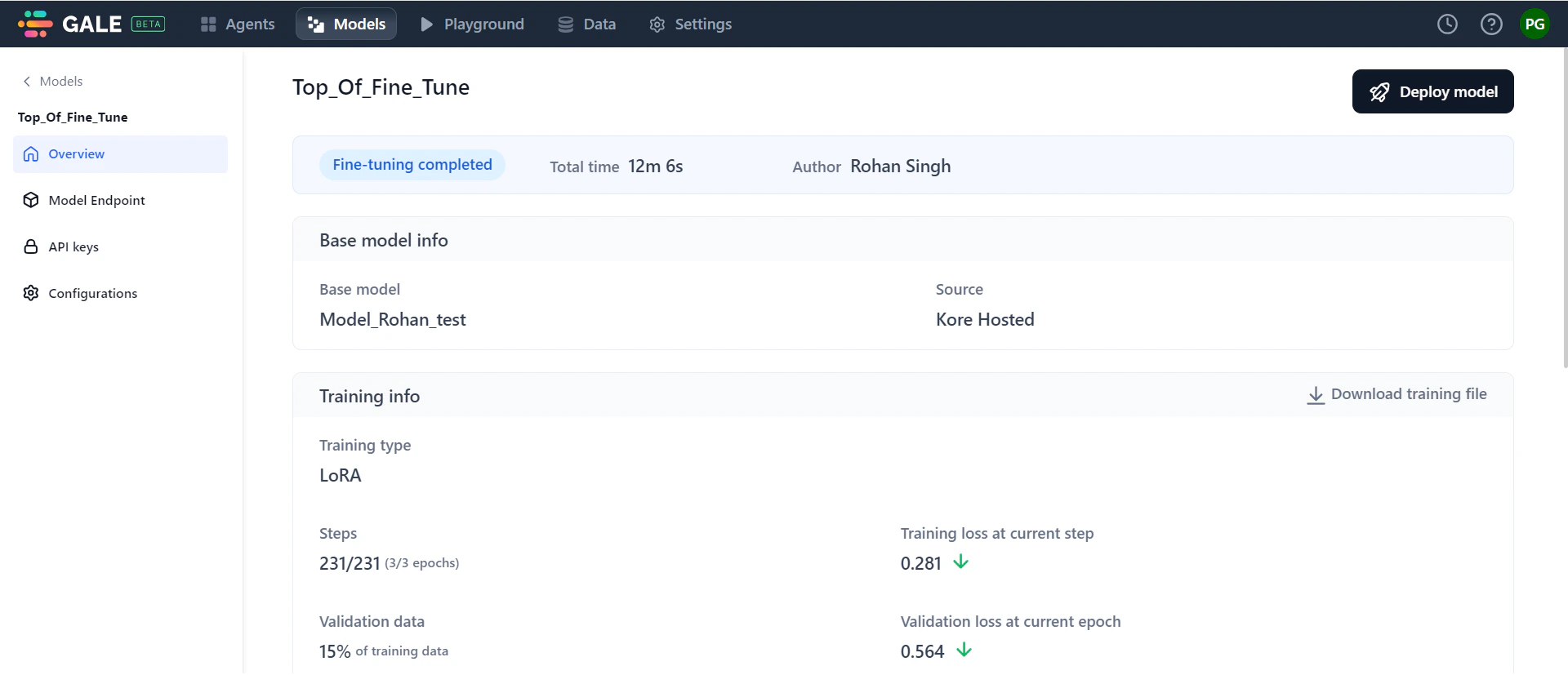Open Configurations in the sidebar
The width and height of the screenshot is (1568, 675).
point(120,293)
